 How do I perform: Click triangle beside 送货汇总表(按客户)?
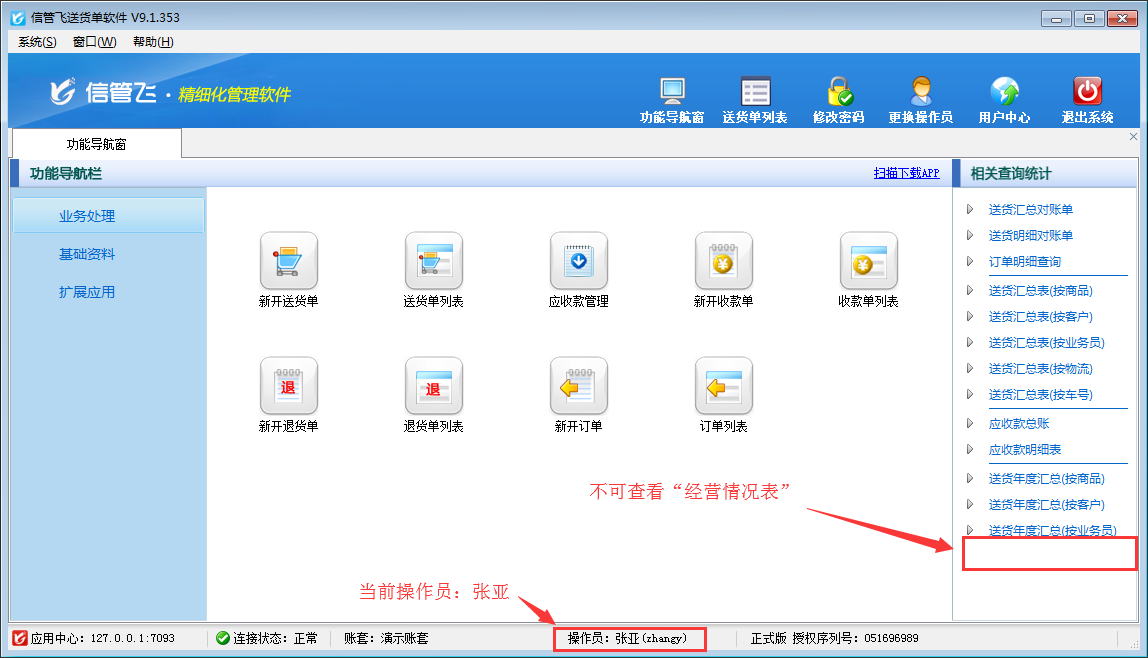point(970,316)
